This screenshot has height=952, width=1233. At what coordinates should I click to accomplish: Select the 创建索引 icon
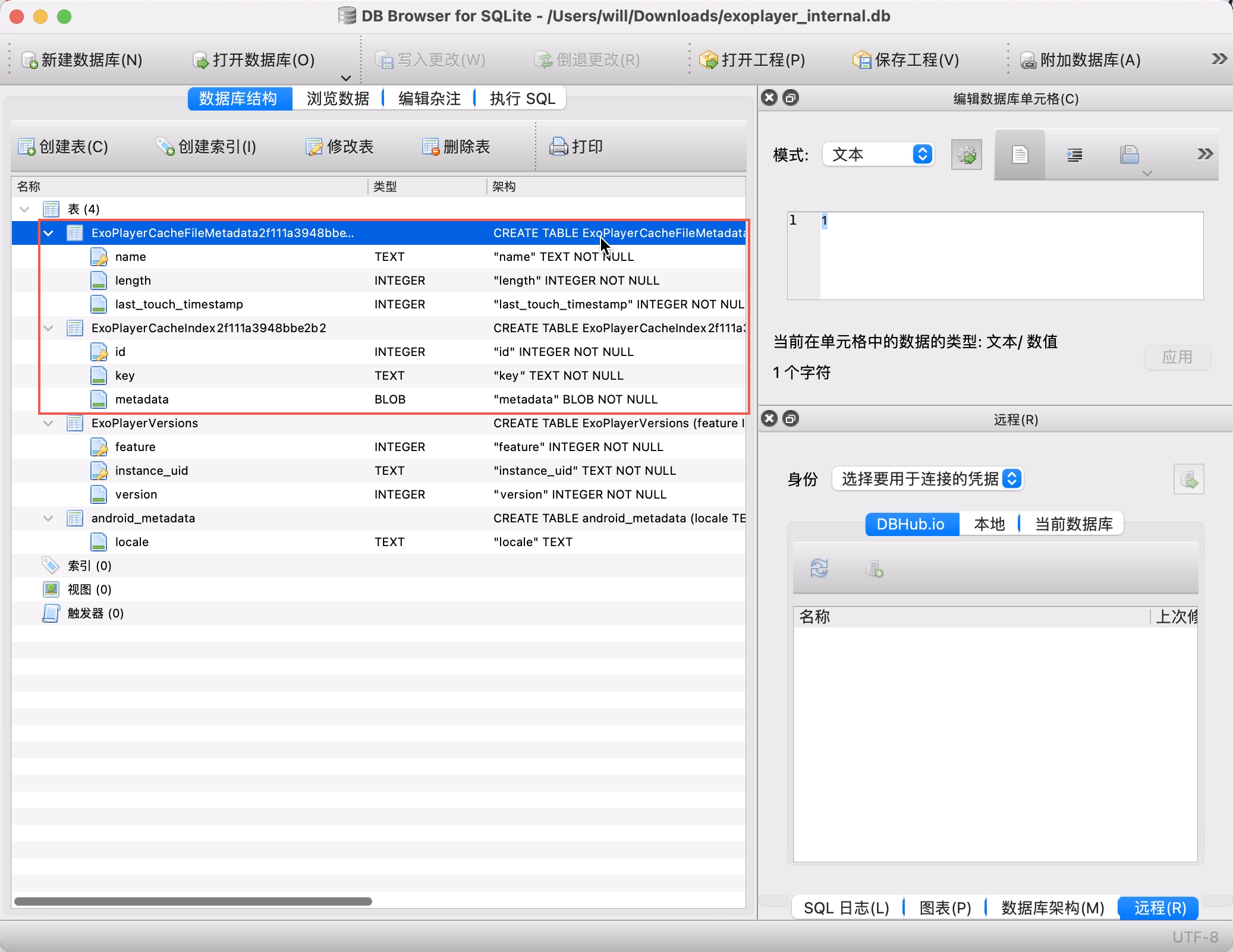tap(207, 146)
